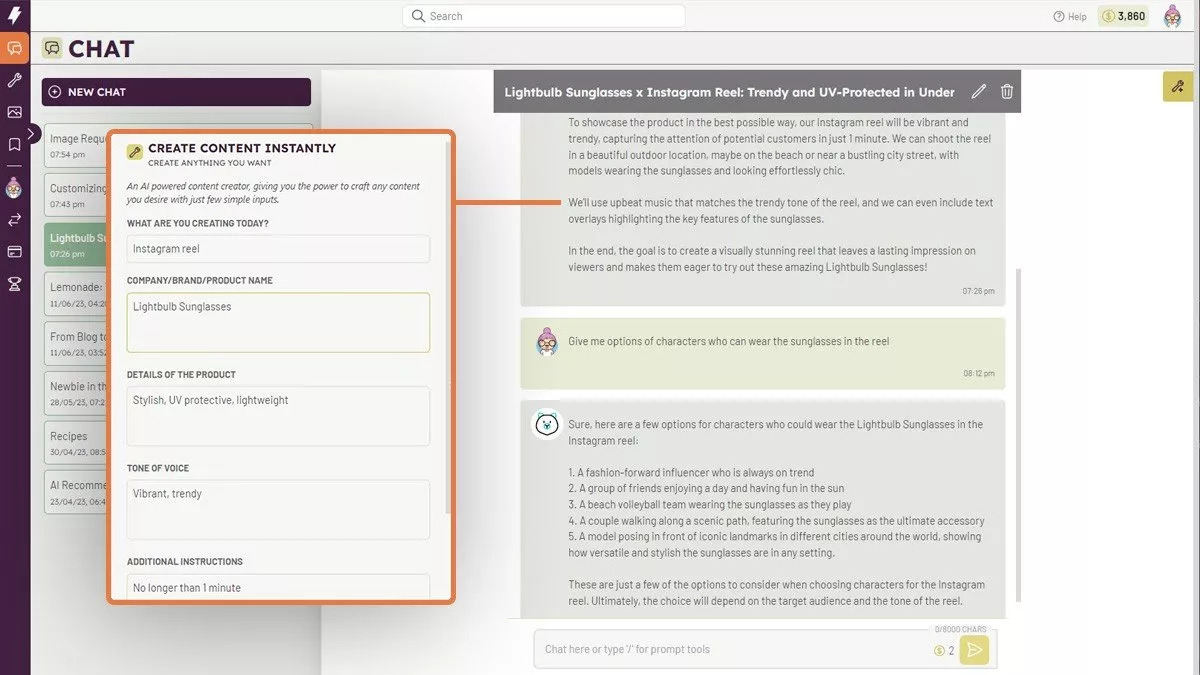Image resolution: width=1200 pixels, height=675 pixels.
Task: Open the user avatar menu at top right
Action: [x=1172, y=16]
